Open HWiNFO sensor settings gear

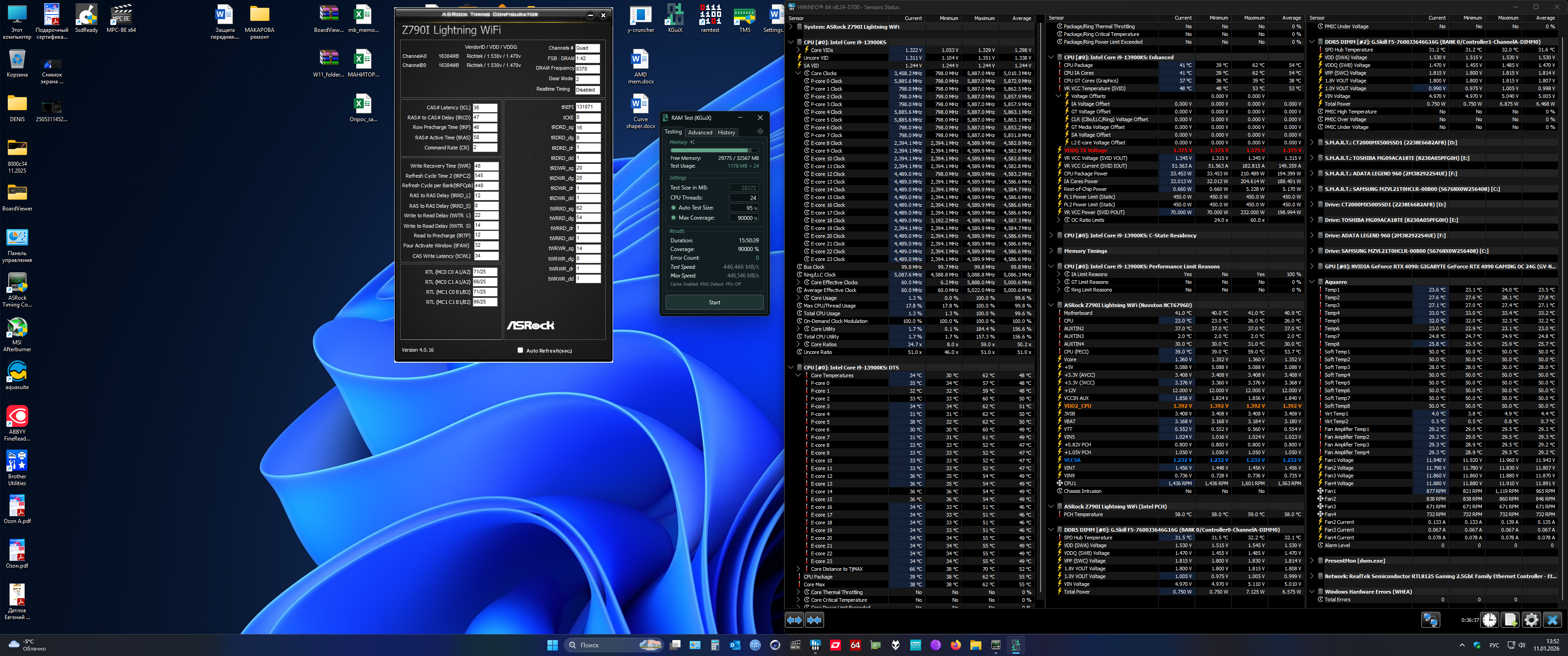click(x=1531, y=620)
